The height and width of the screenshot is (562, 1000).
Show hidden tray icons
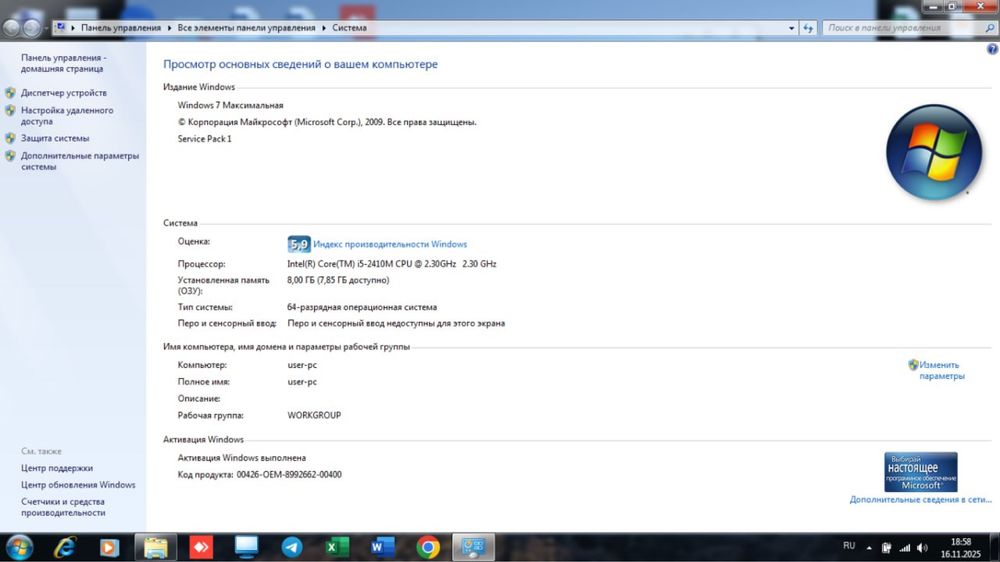(x=869, y=548)
